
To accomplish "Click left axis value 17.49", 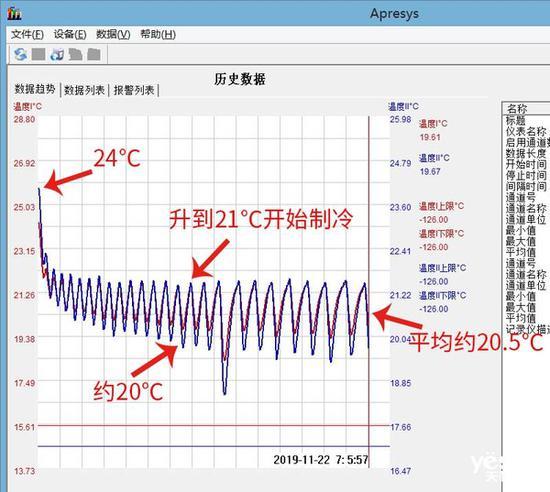I will click(x=24, y=383).
